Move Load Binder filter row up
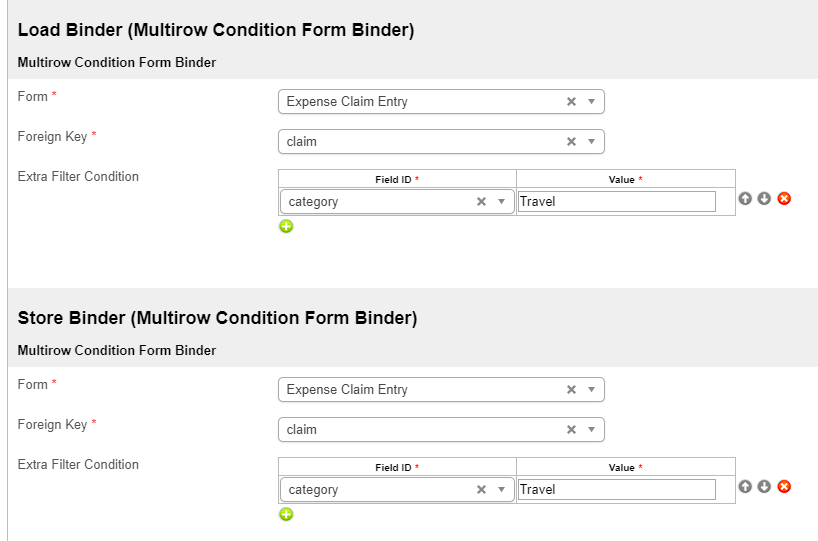Viewport: 818px width, 541px height. (745, 199)
